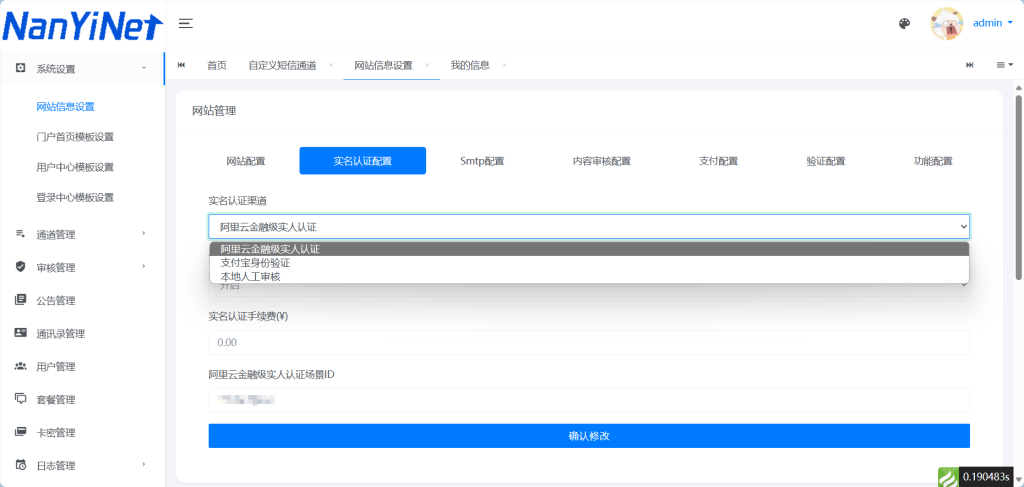Click the 0.190483s runtime badge

[x=986, y=477]
